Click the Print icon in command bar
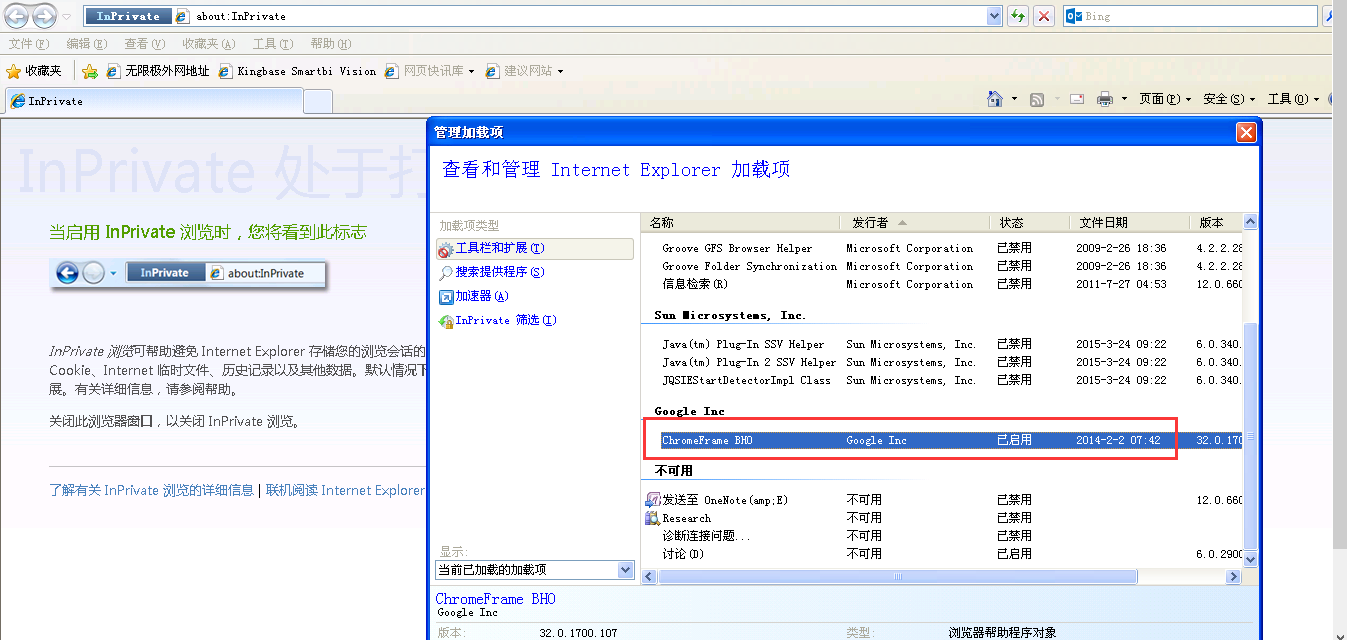The height and width of the screenshot is (640, 1347). [1105, 99]
